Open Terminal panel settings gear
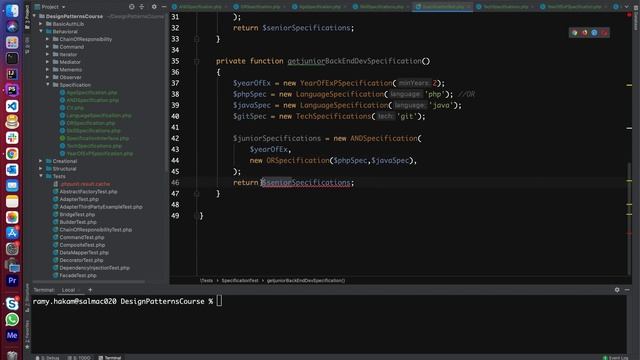Image resolution: width=640 pixels, height=360 pixels. coord(617,290)
